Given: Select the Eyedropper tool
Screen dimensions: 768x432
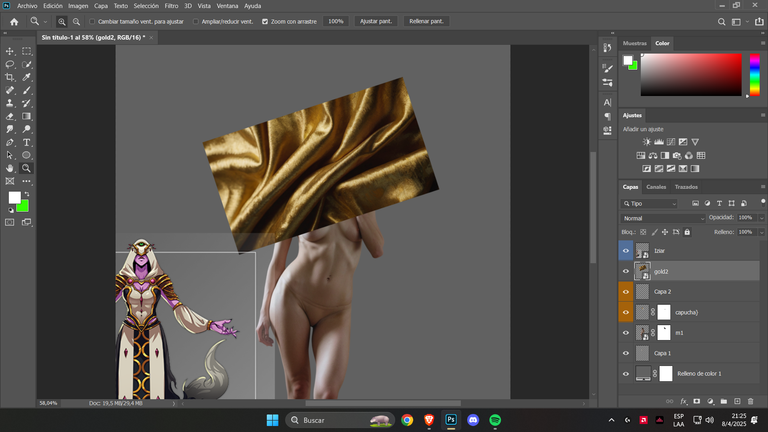Looking at the screenshot, I should pyautogui.click(x=26, y=77).
